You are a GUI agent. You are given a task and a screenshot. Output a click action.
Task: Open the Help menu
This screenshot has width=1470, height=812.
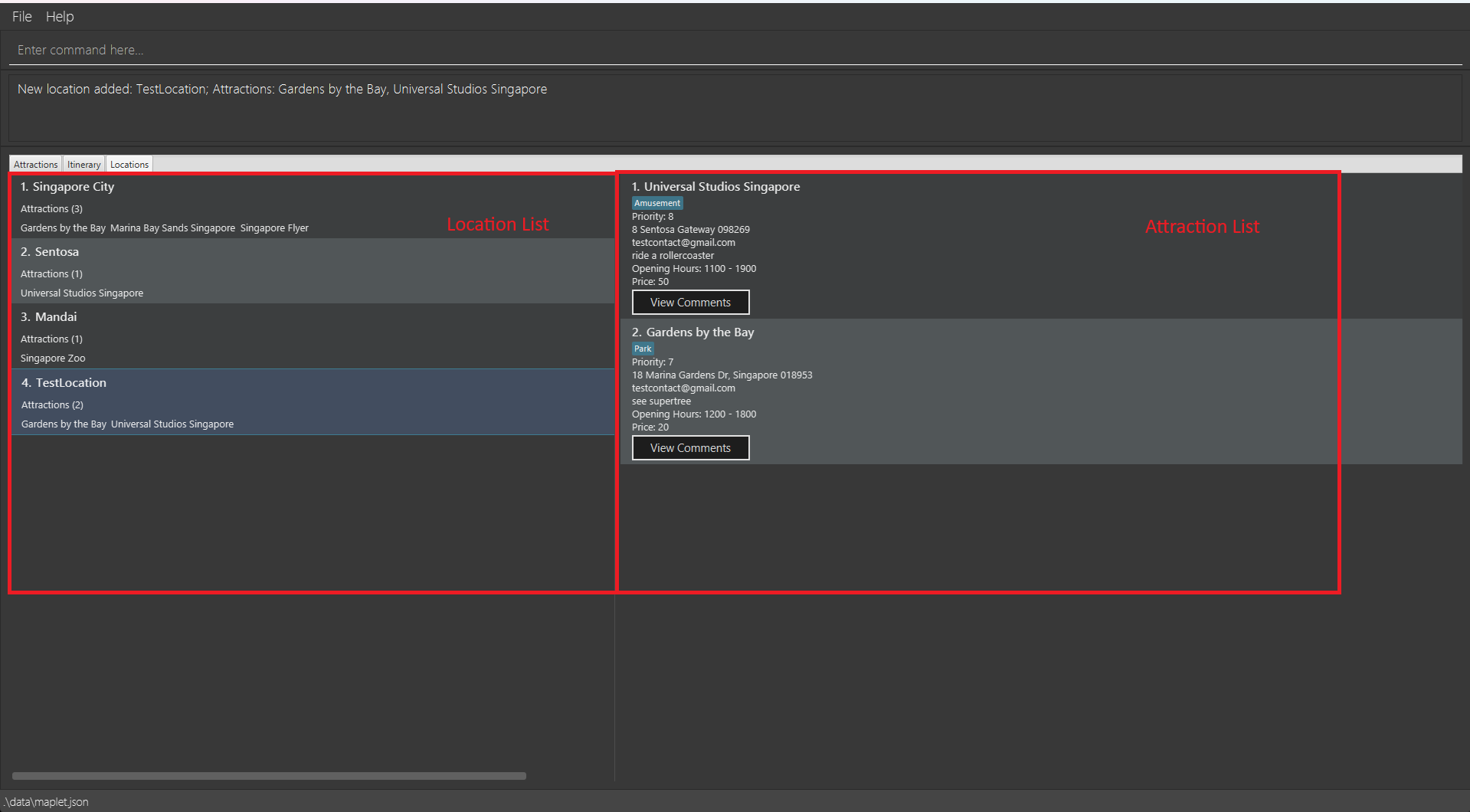click(x=60, y=16)
